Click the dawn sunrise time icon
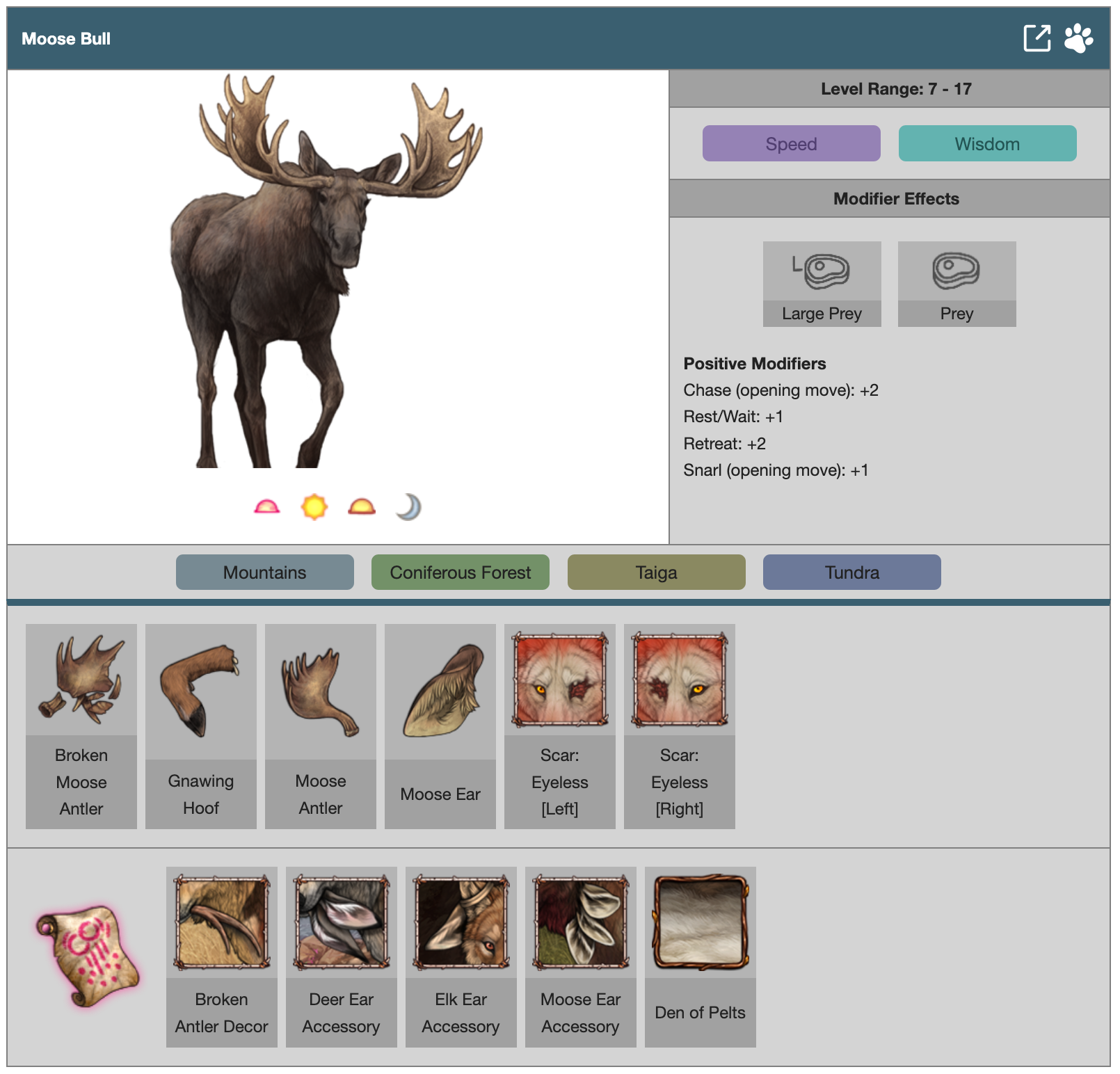This screenshot has height=1074, width=1120. [x=267, y=506]
